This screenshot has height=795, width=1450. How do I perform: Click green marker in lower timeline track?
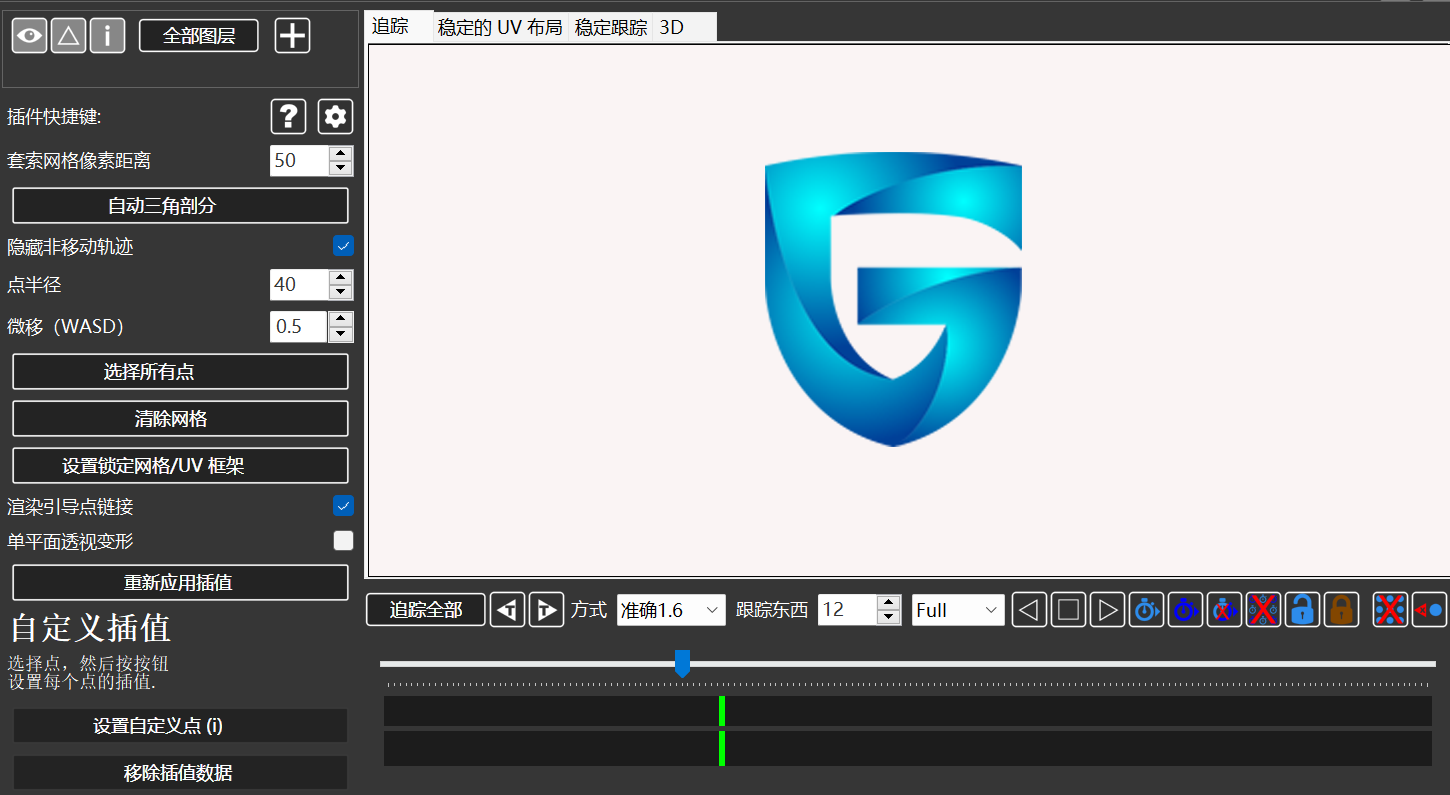click(x=722, y=749)
